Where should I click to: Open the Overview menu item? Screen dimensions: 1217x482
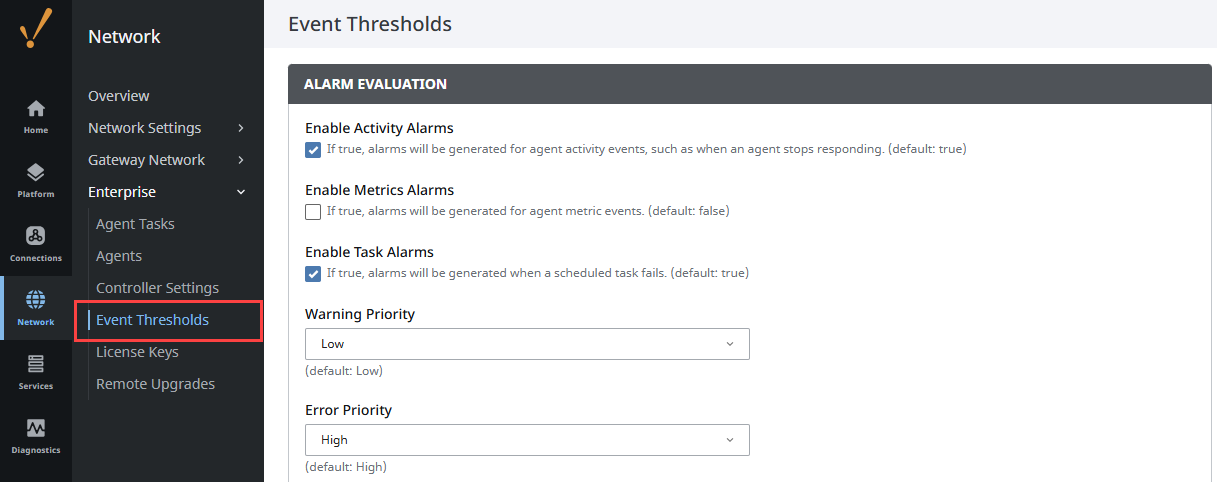pos(119,96)
